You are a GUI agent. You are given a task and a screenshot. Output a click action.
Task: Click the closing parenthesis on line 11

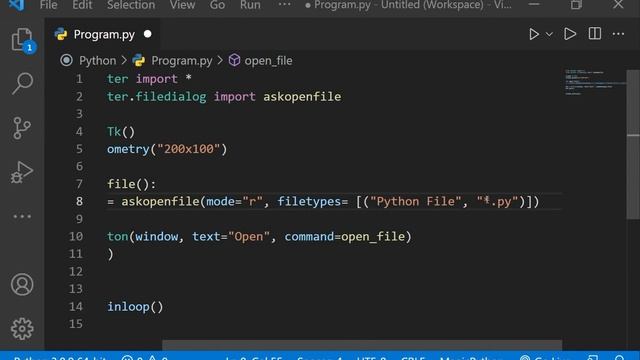click(x=110, y=254)
